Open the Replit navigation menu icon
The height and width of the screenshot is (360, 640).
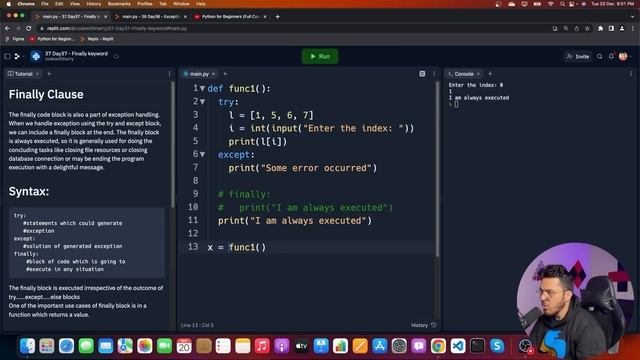click(x=18, y=56)
